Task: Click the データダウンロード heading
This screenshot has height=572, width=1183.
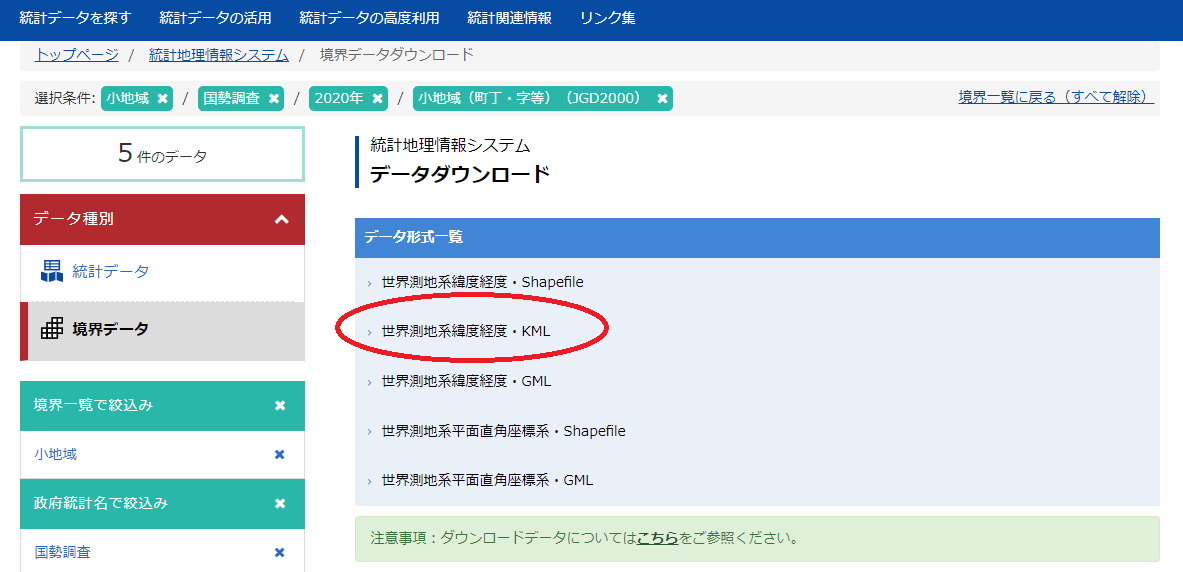Action: [x=459, y=174]
